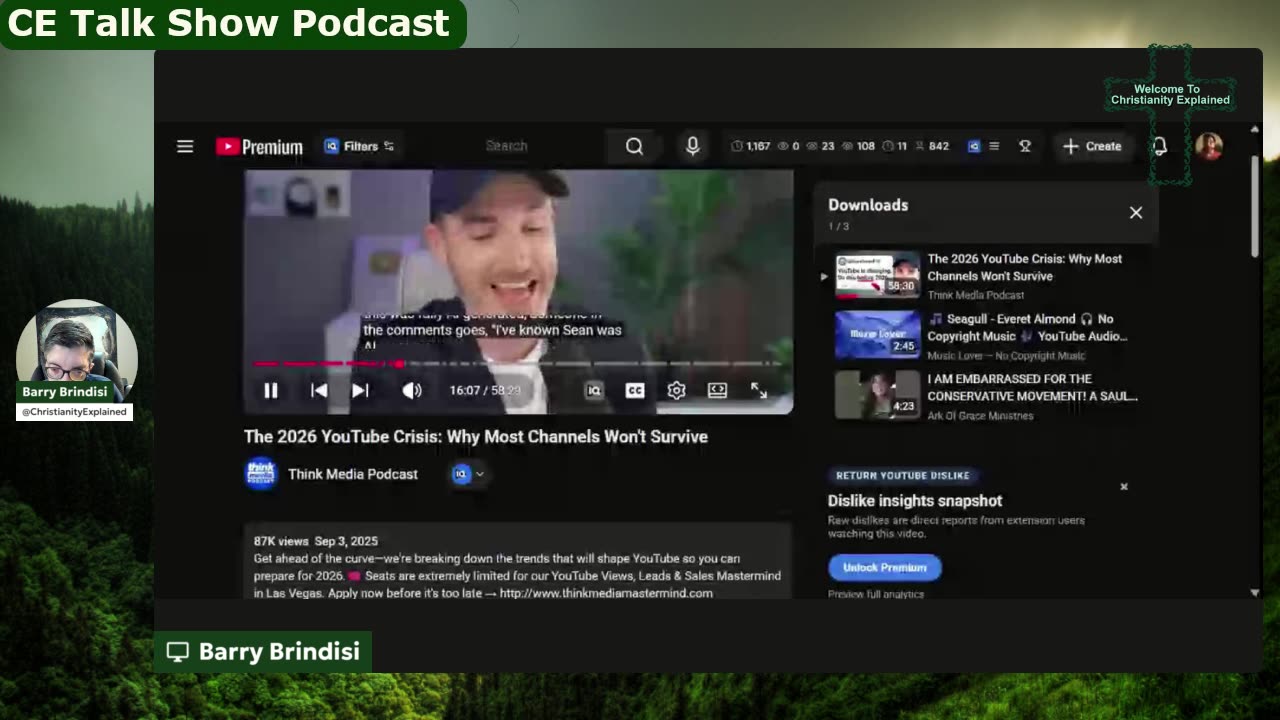Click the magnifying glass search button
The image size is (1280, 720).
click(x=634, y=146)
